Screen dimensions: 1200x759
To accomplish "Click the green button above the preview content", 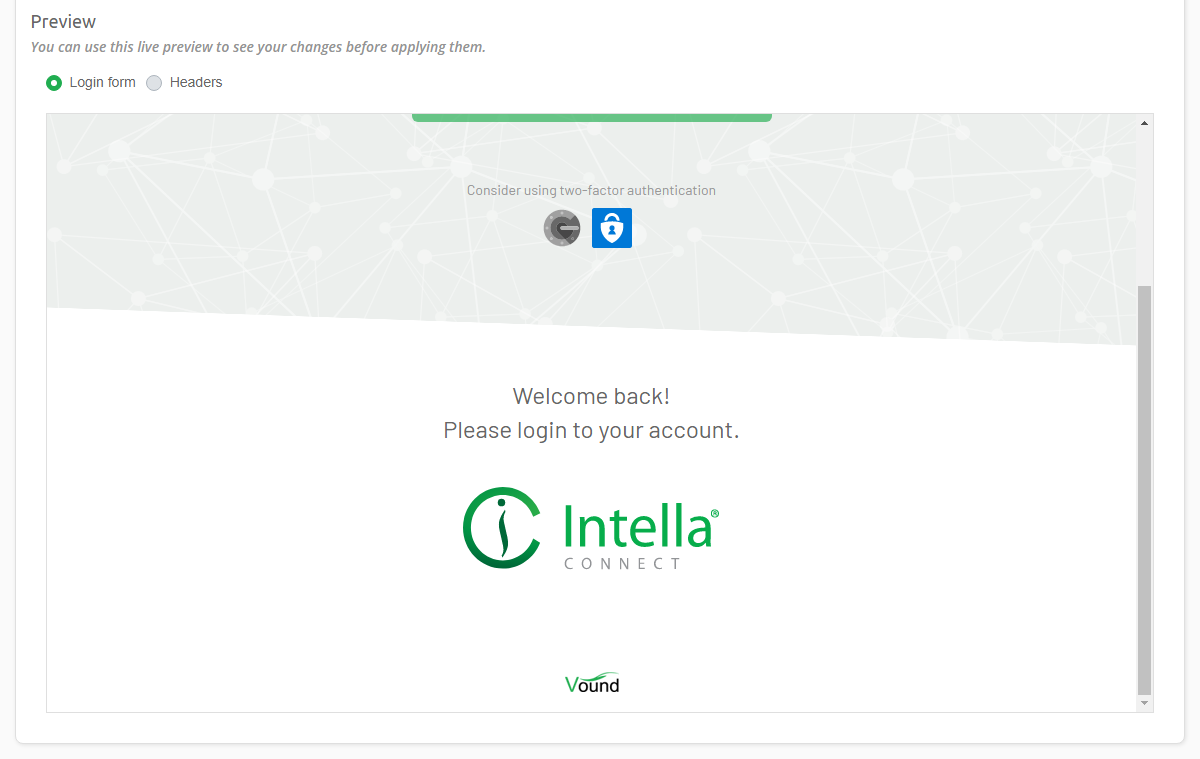I will pyautogui.click(x=591, y=114).
